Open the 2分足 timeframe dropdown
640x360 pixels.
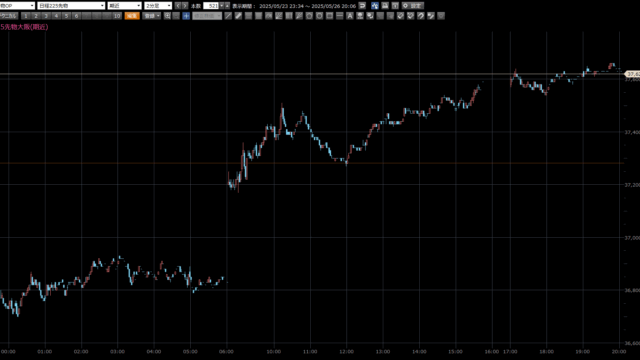click(158, 6)
